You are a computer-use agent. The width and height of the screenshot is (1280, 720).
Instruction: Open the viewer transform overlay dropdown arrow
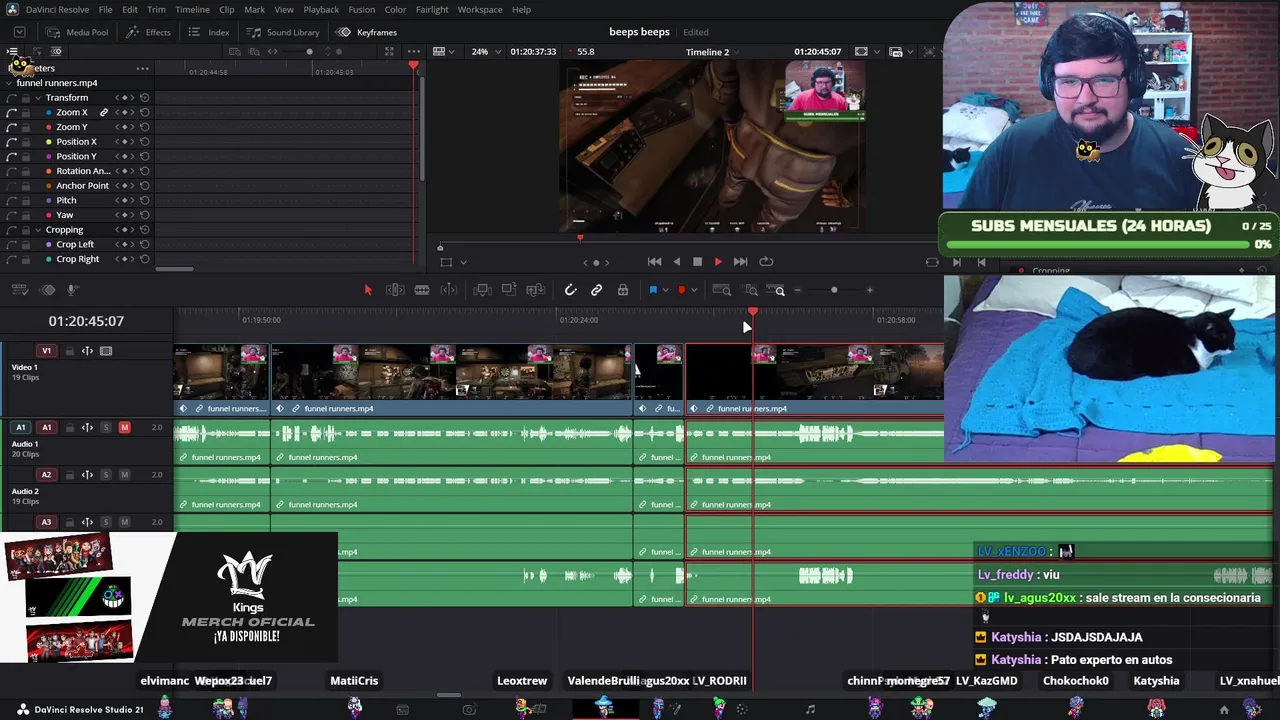coord(463,263)
